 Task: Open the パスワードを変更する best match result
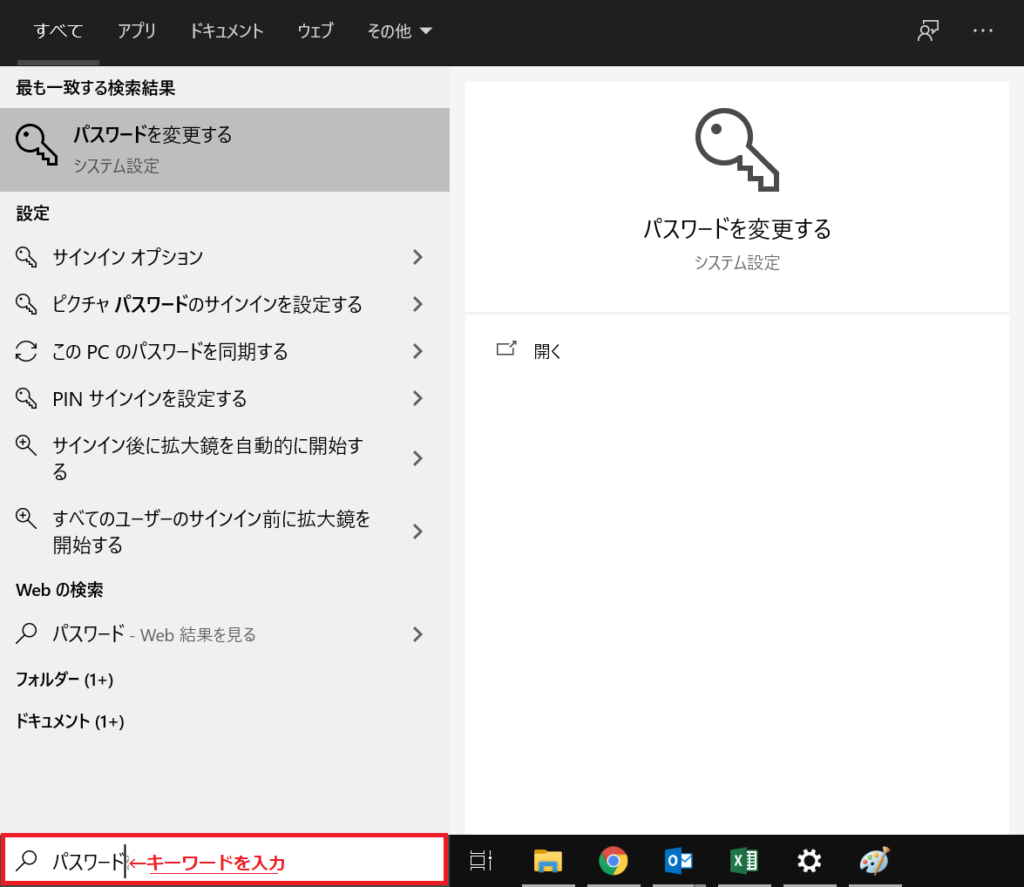click(x=225, y=150)
